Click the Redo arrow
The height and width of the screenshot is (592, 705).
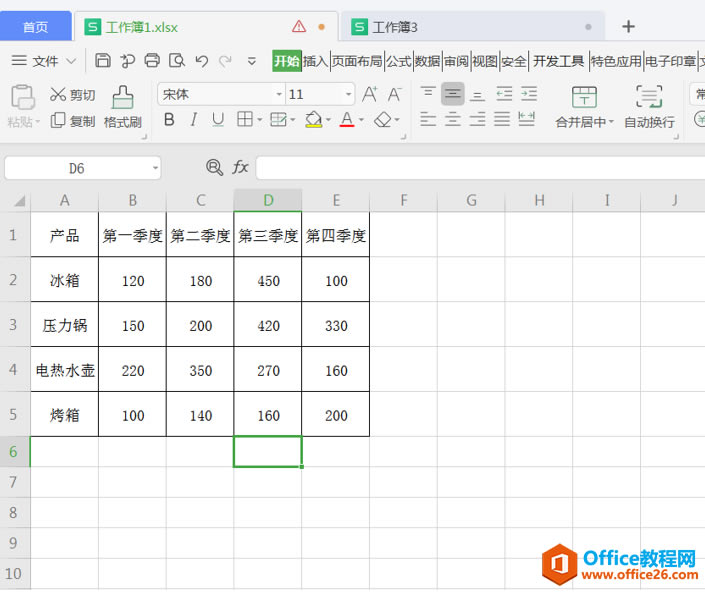pos(225,61)
